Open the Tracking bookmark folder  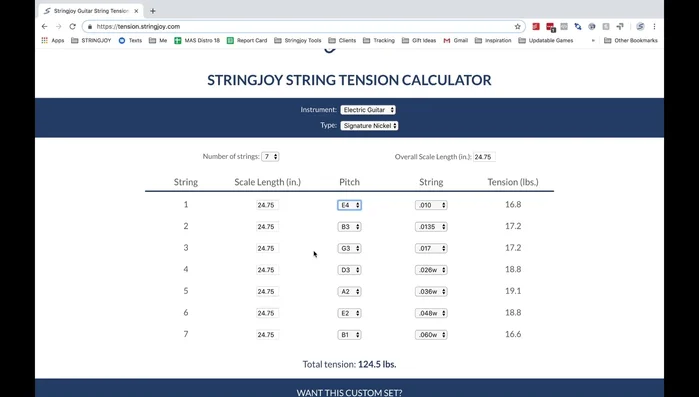point(379,40)
